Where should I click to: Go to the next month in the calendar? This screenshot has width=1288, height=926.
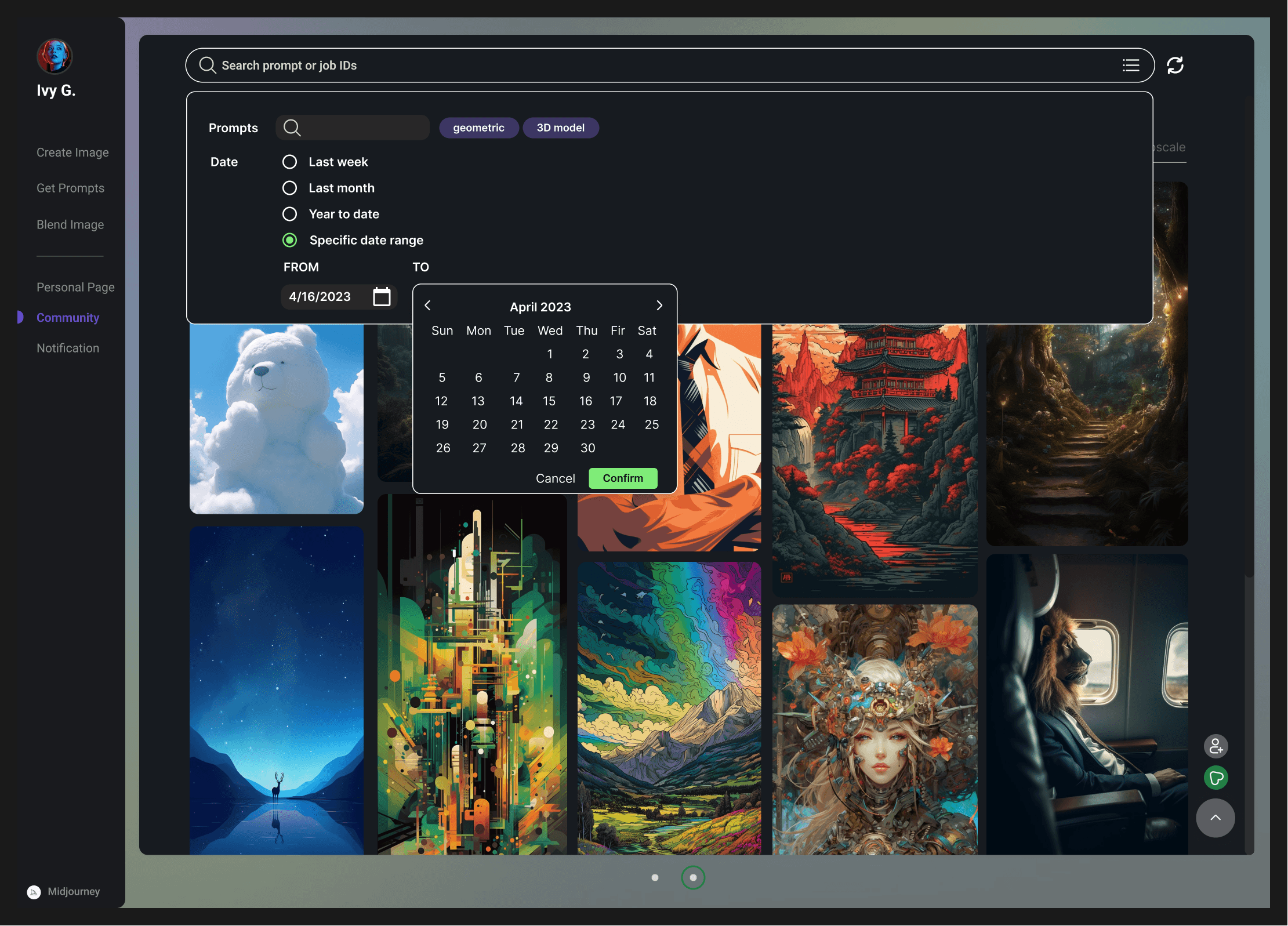tap(659, 306)
